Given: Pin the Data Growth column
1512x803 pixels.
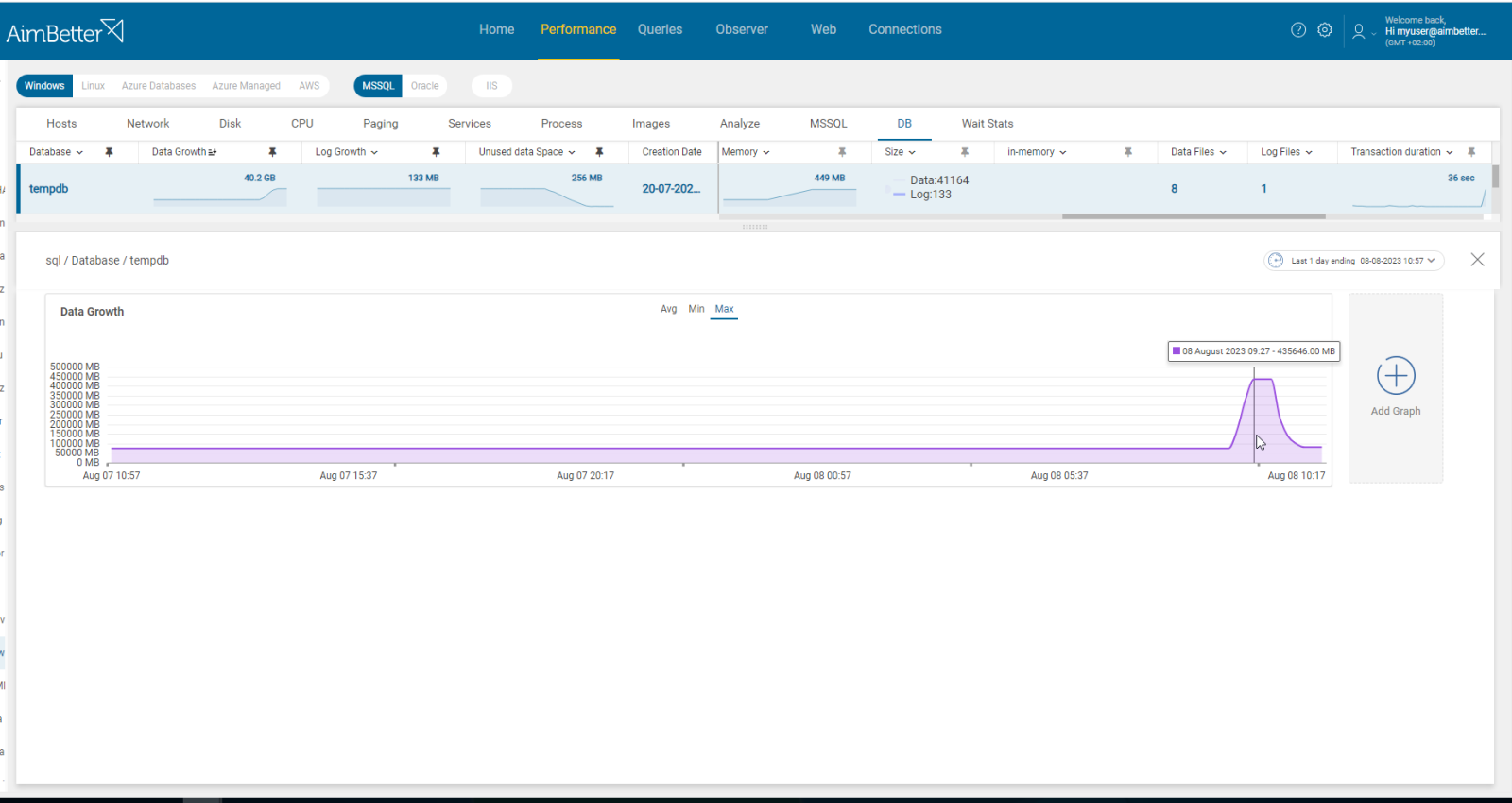Looking at the screenshot, I should pos(272,152).
